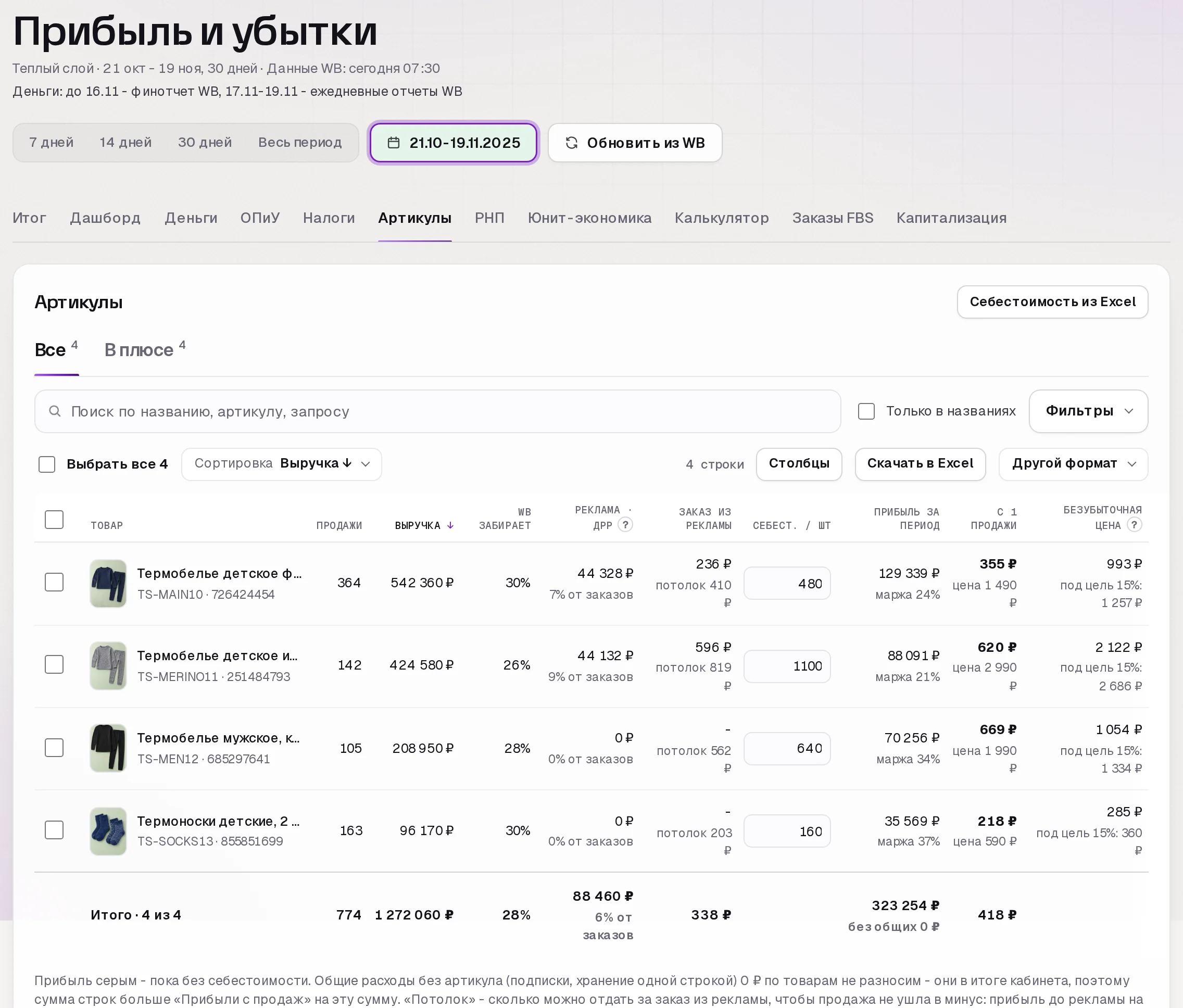The width and height of the screenshot is (1183, 1008).
Task: Focus the search by name or article field
Action: pyautogui.click(x=437, y=411)
